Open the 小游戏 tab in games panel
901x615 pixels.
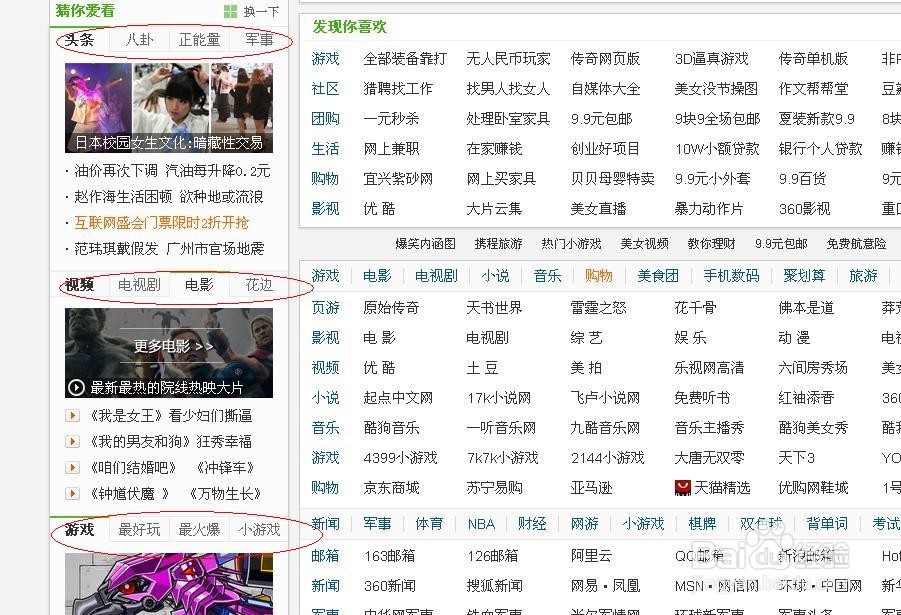pos(259,530)
